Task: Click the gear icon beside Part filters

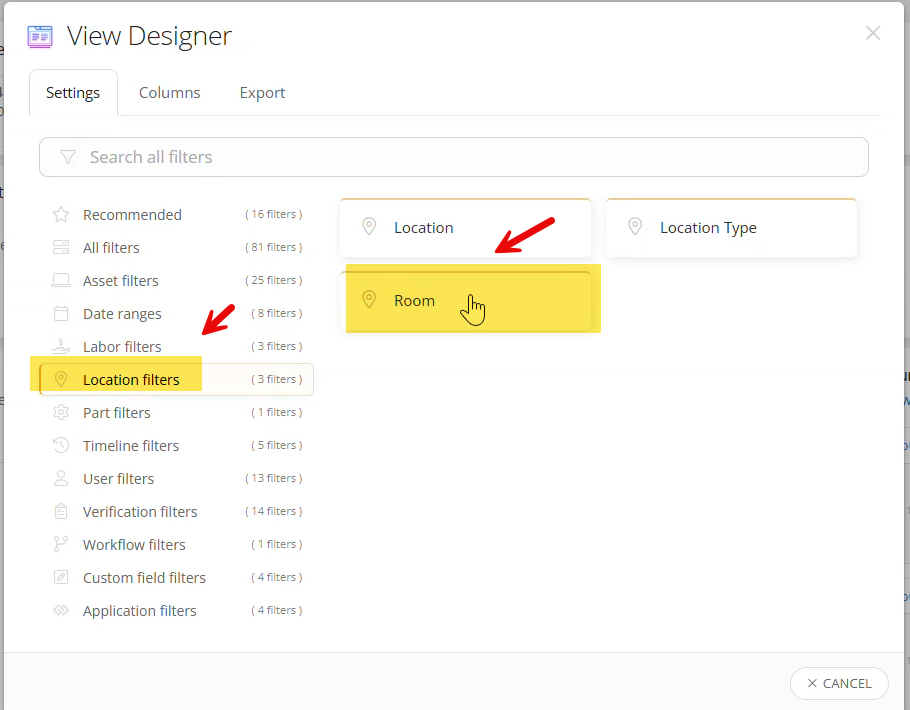Action: [62, 412]
